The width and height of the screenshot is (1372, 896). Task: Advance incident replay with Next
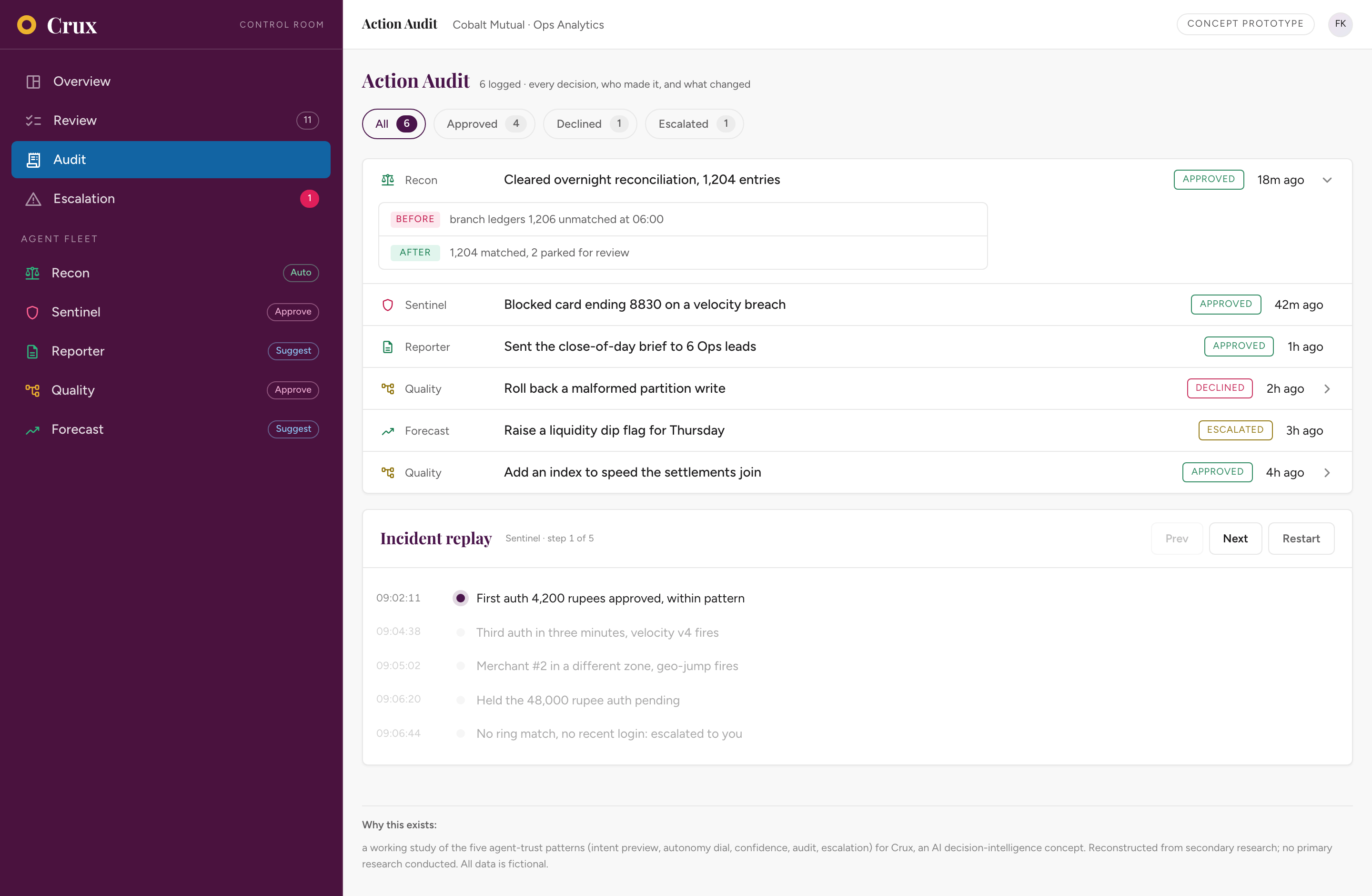(1235, 539)
